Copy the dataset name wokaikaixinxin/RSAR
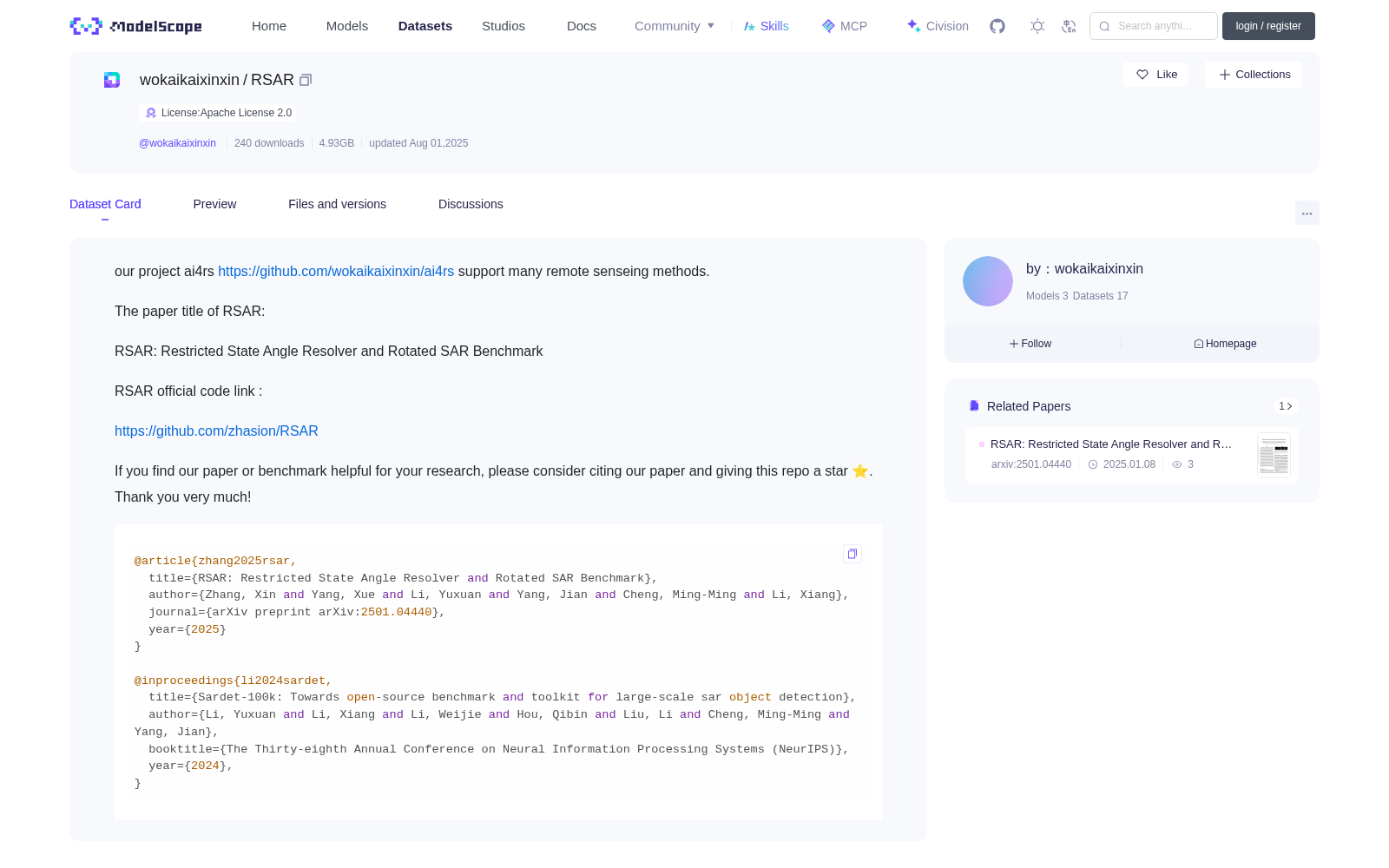Image resolution: width=1389 pixels, height=868 pixels. coord(306,80)
